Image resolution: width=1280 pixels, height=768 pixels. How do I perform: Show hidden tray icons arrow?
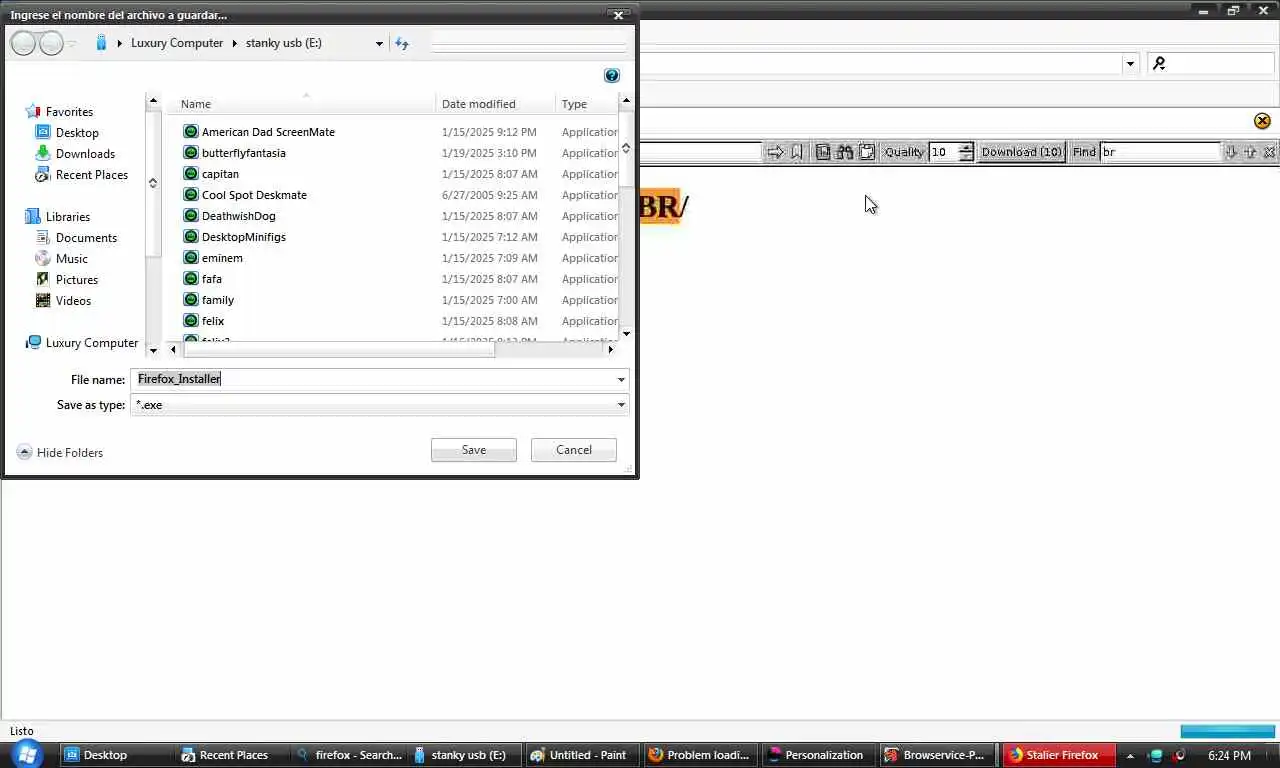(x=1130, y=756)
